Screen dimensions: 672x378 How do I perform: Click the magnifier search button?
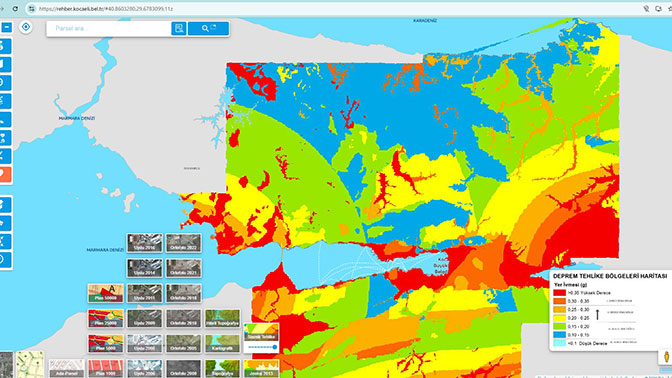[208, 28]
